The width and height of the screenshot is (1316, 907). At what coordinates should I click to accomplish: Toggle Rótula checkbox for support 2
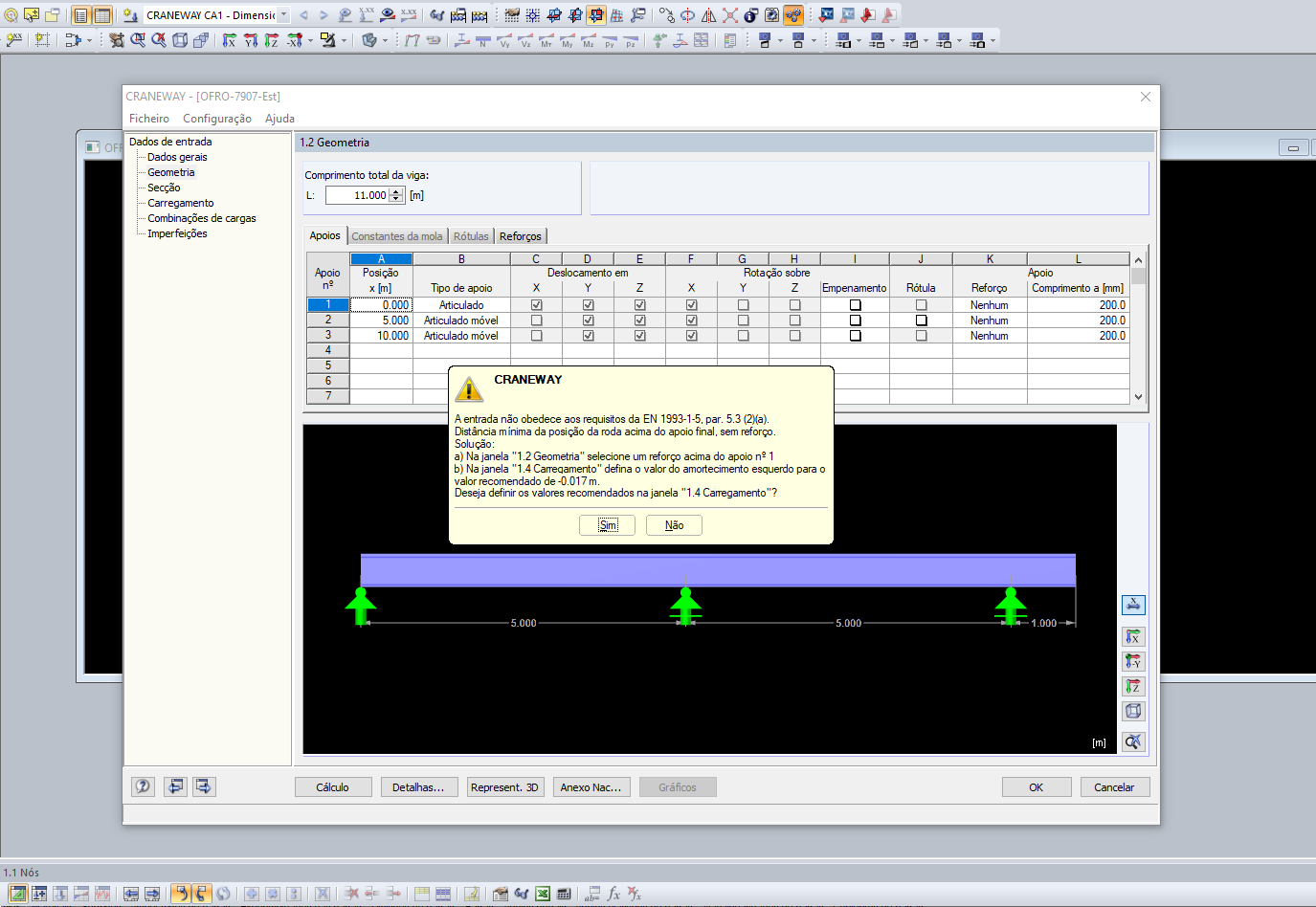921,321
